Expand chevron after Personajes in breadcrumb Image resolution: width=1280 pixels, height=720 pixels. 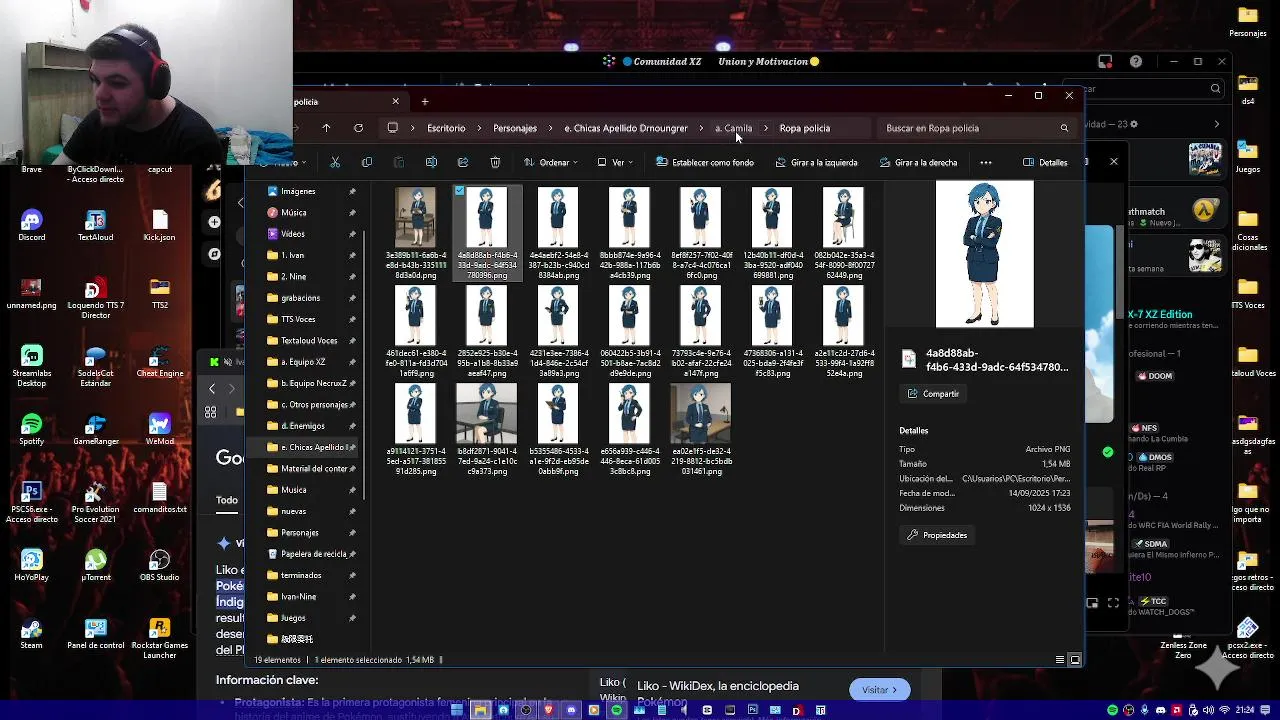click(551, 128)
